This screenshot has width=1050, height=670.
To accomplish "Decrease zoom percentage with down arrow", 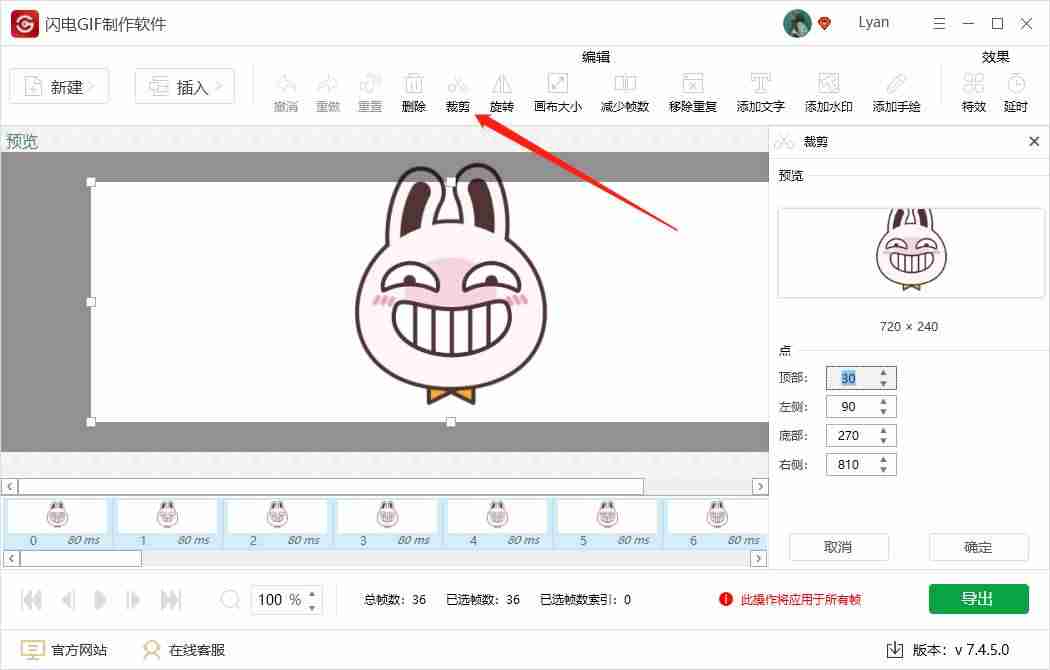I will 312,606.
